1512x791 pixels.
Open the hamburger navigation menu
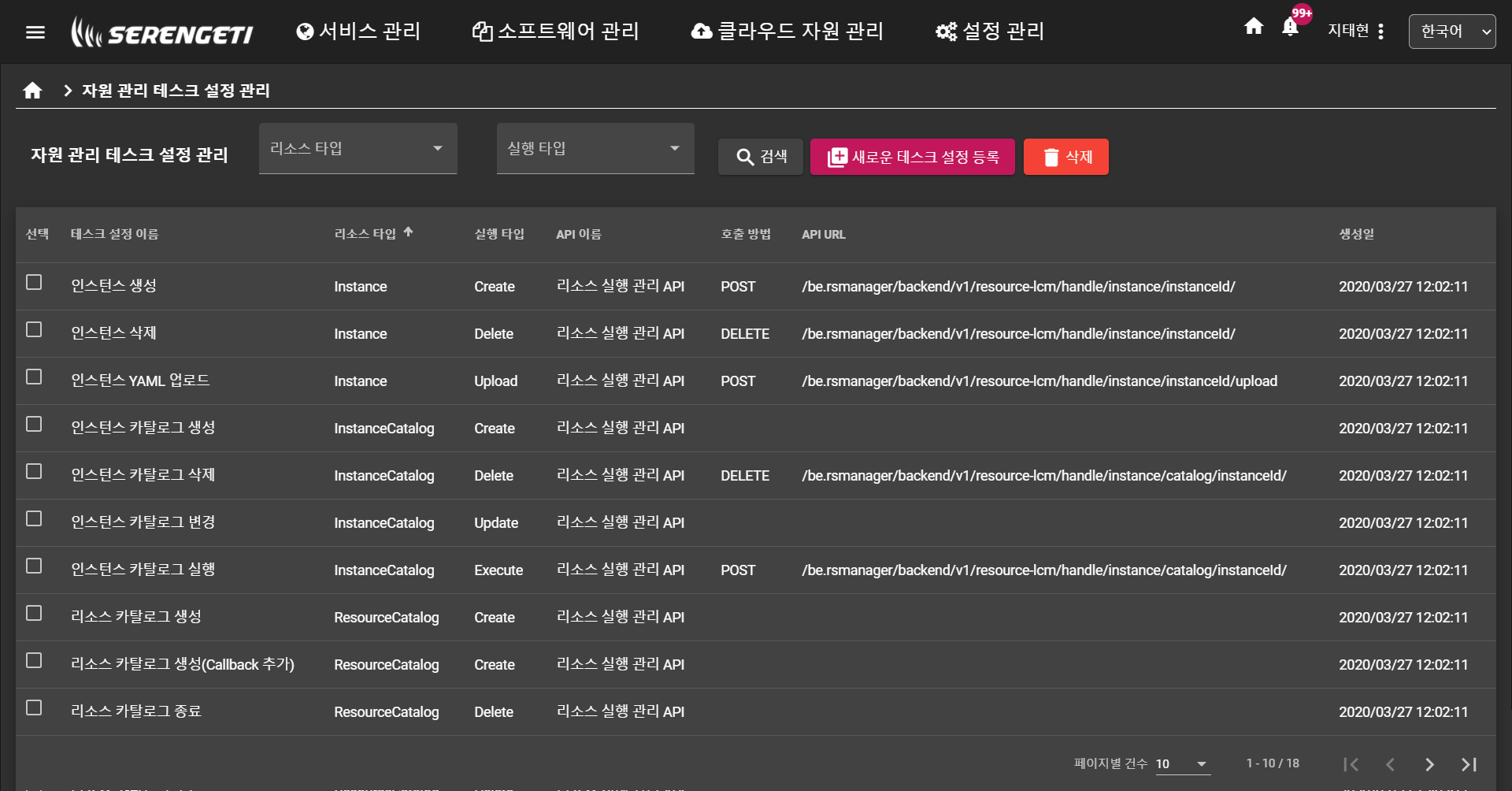35,32
